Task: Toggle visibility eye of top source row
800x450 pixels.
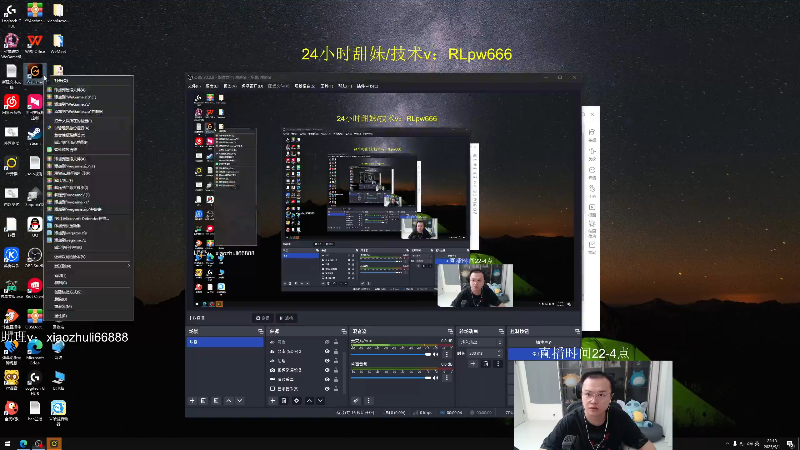Action: pyautogui.click(x=327, y=342)
